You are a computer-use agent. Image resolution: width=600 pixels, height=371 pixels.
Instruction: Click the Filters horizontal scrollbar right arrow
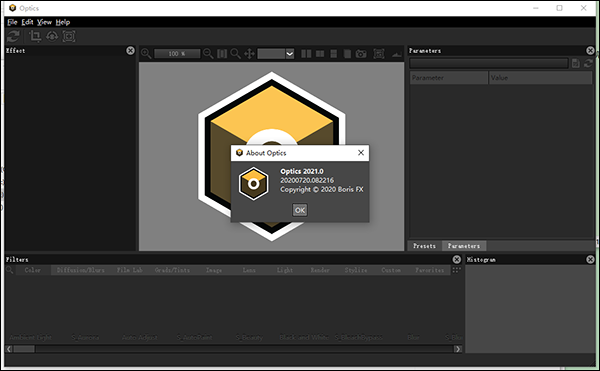click(x=457, y=349)
